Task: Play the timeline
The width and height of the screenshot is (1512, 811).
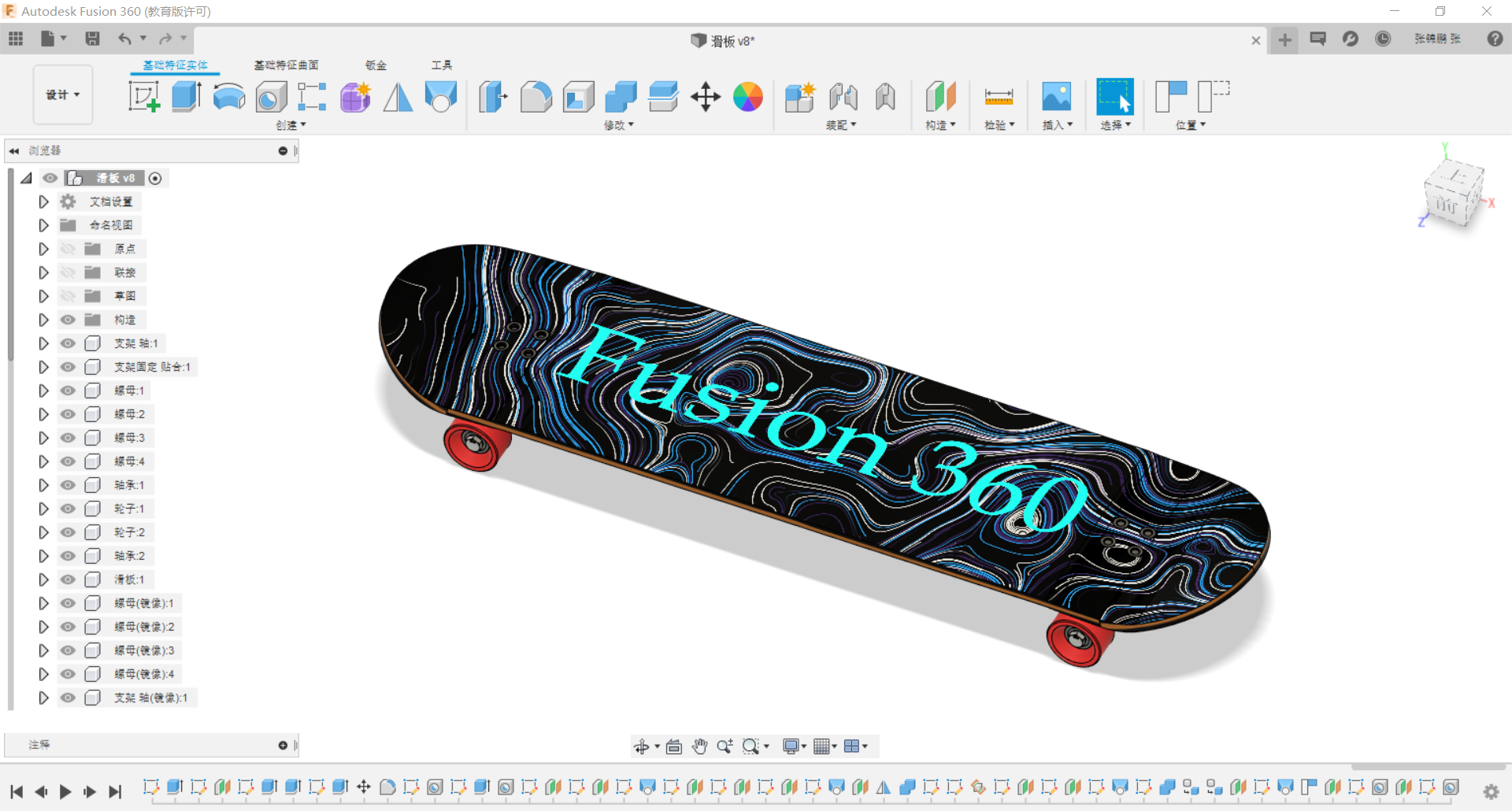Action: [65, 791]
